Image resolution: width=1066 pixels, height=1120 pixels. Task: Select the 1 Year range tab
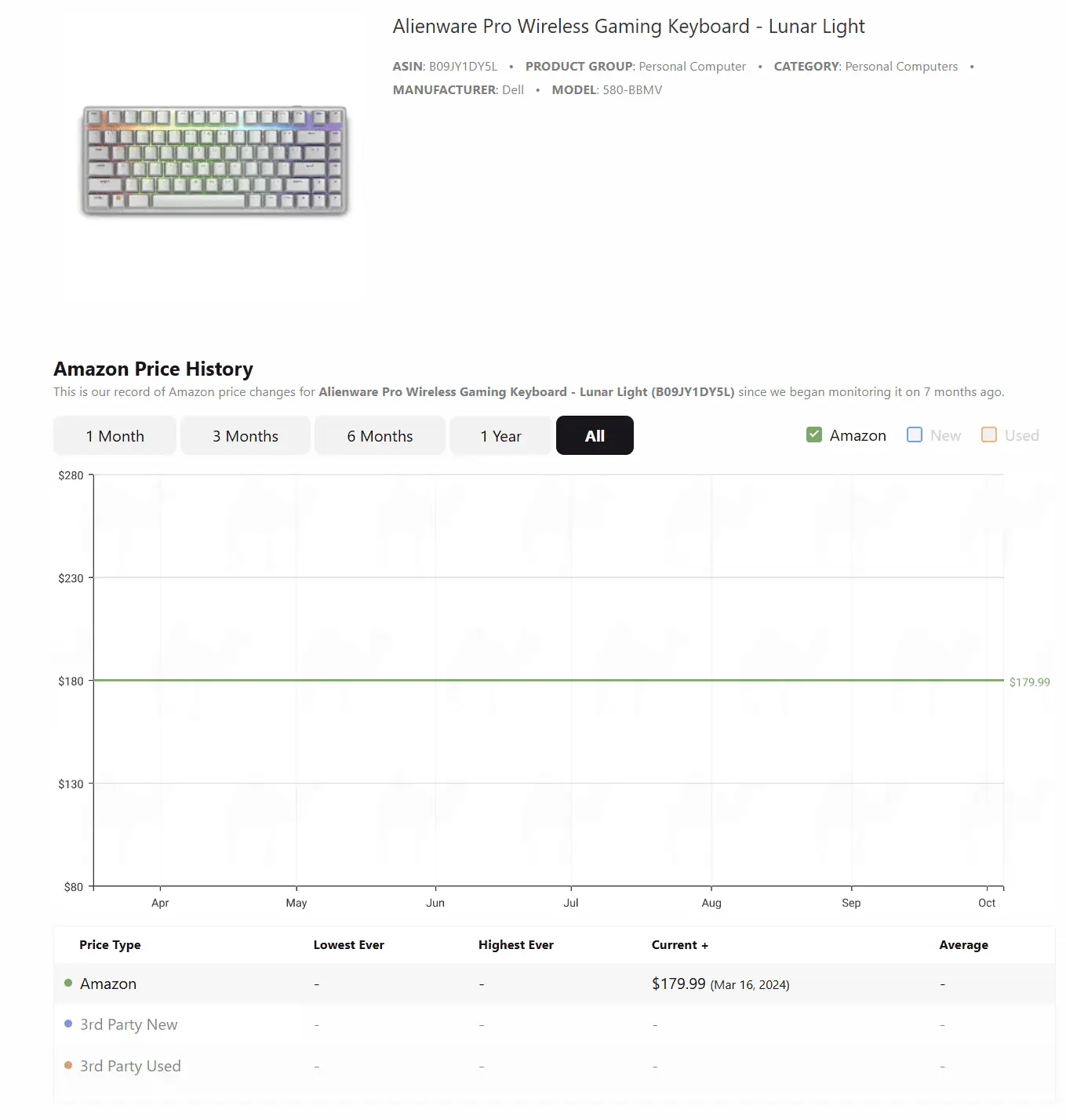pos(500,436)
